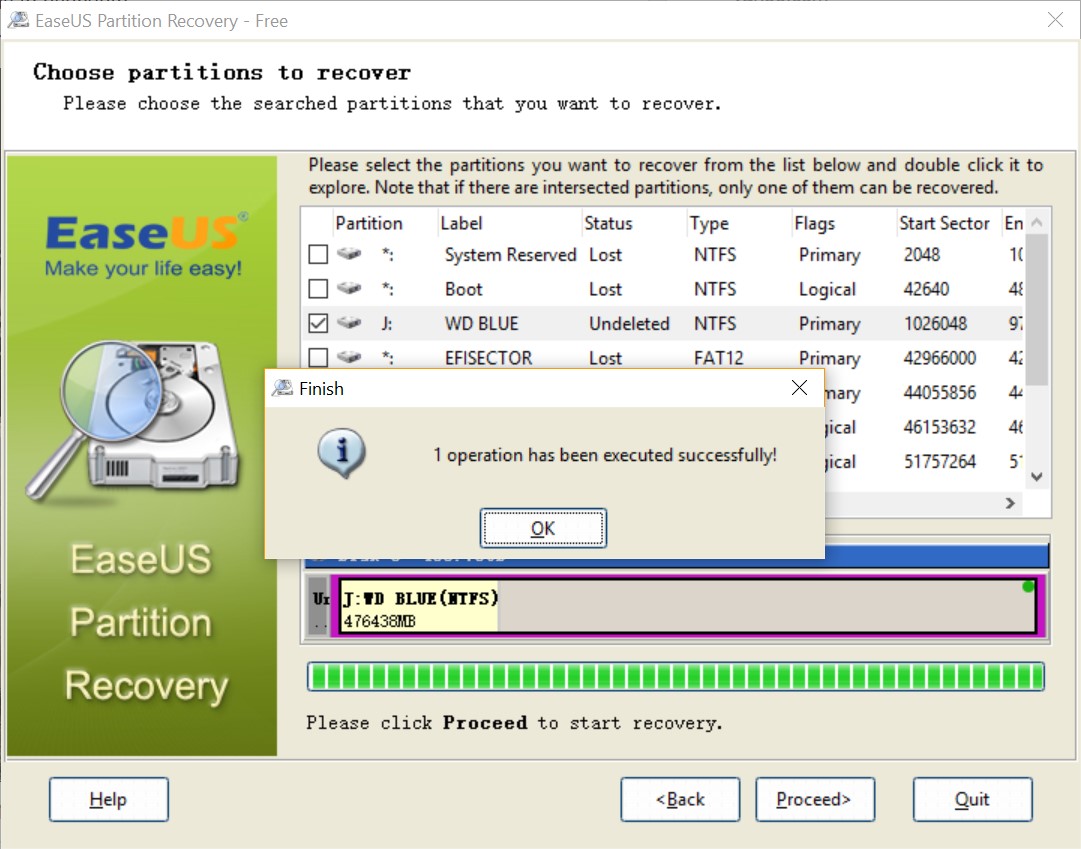1081x849 pixels.
Task: Click the EFISECTOR partition drive icon
Action: [x=349, y=357]
